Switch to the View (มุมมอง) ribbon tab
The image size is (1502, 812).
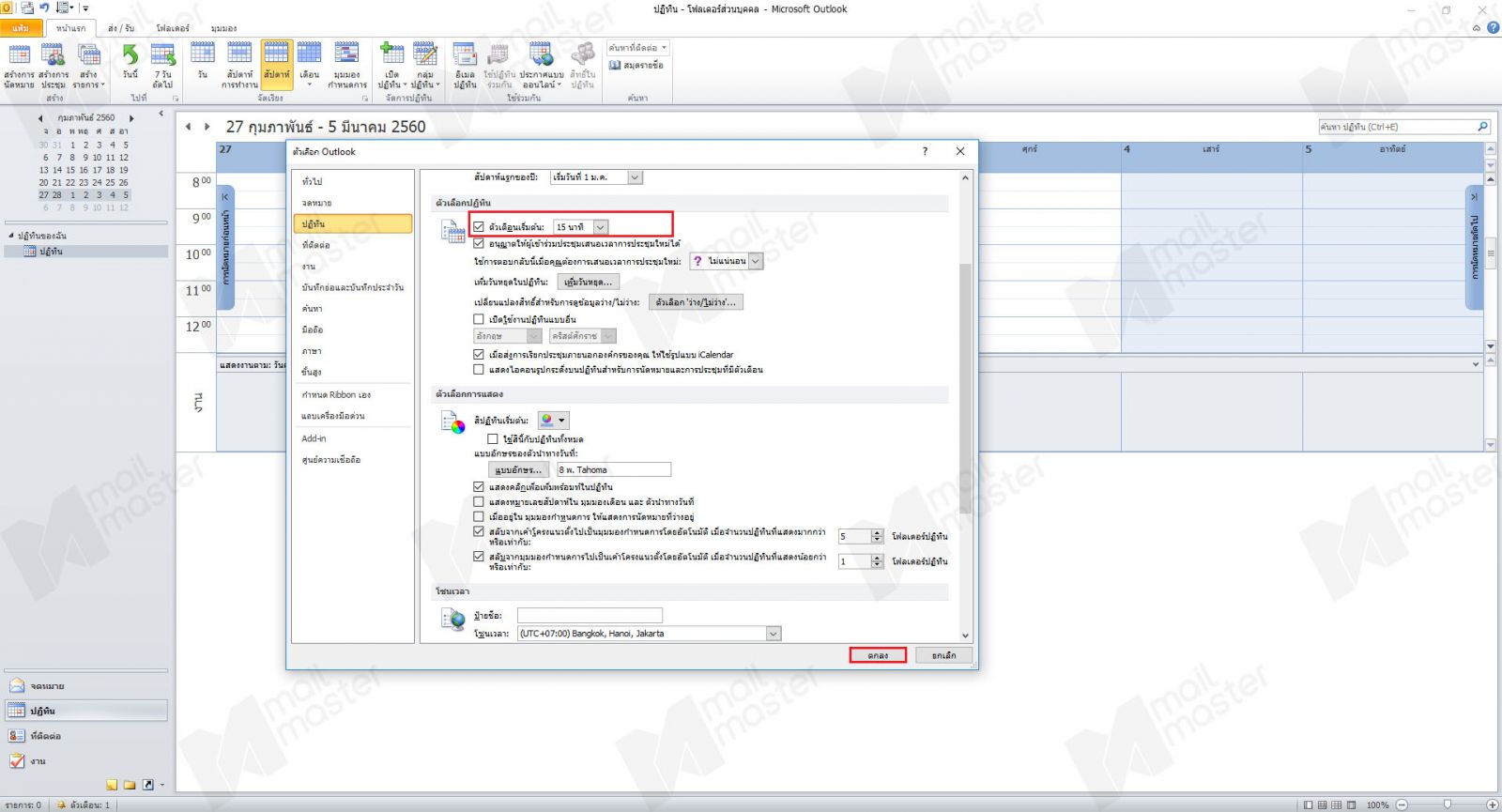[224, 28]
